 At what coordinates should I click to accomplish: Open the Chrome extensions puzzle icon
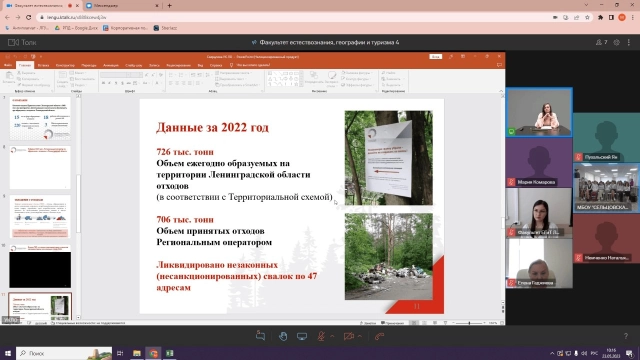[x=600, y=18]
